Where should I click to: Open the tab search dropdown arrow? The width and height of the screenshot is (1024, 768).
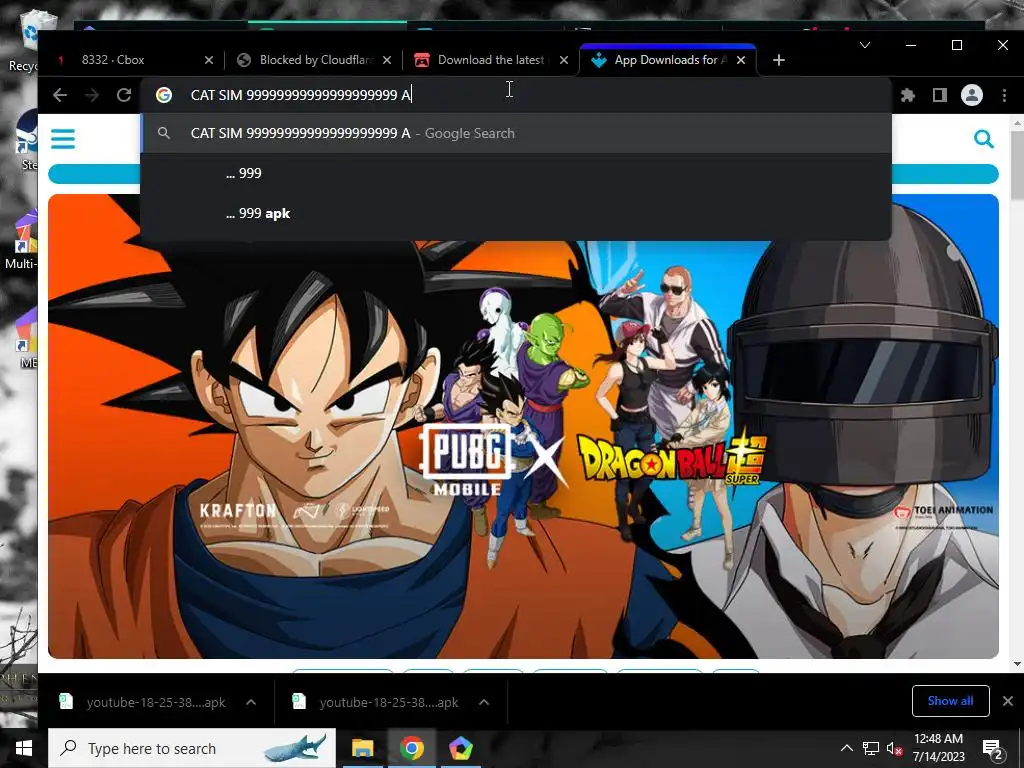(865, 45)
